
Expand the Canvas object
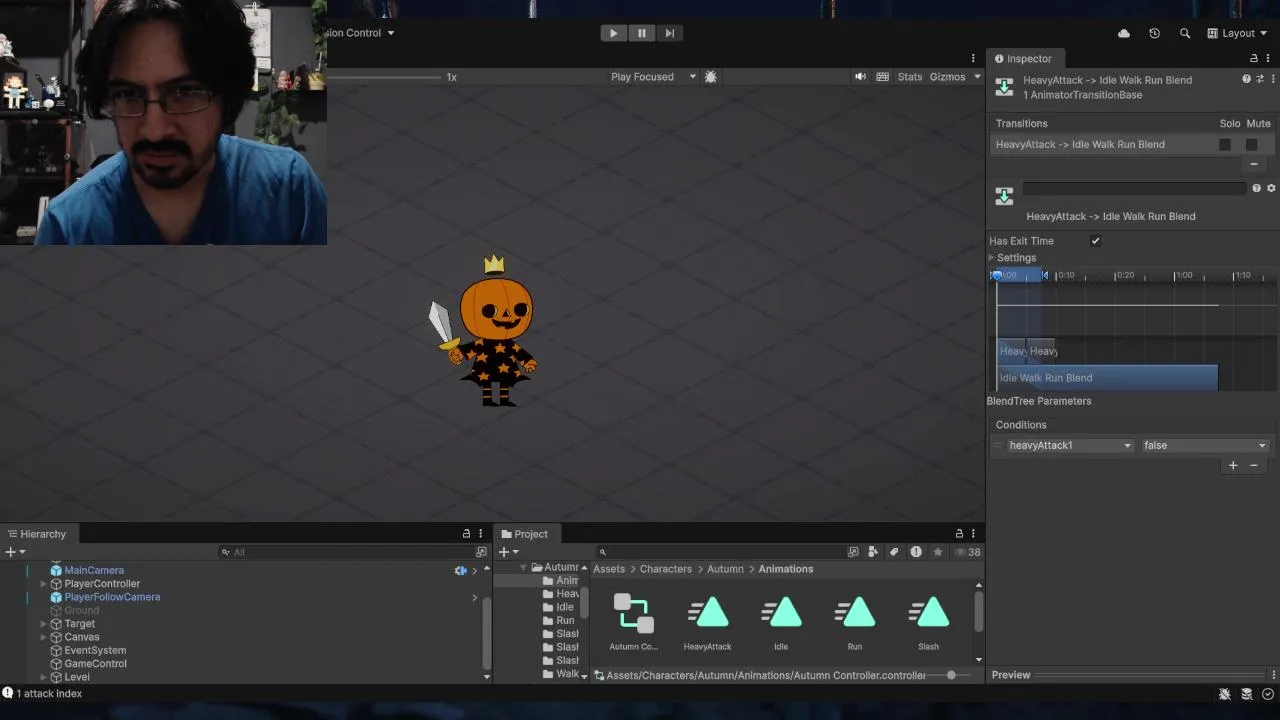point(43,637)
